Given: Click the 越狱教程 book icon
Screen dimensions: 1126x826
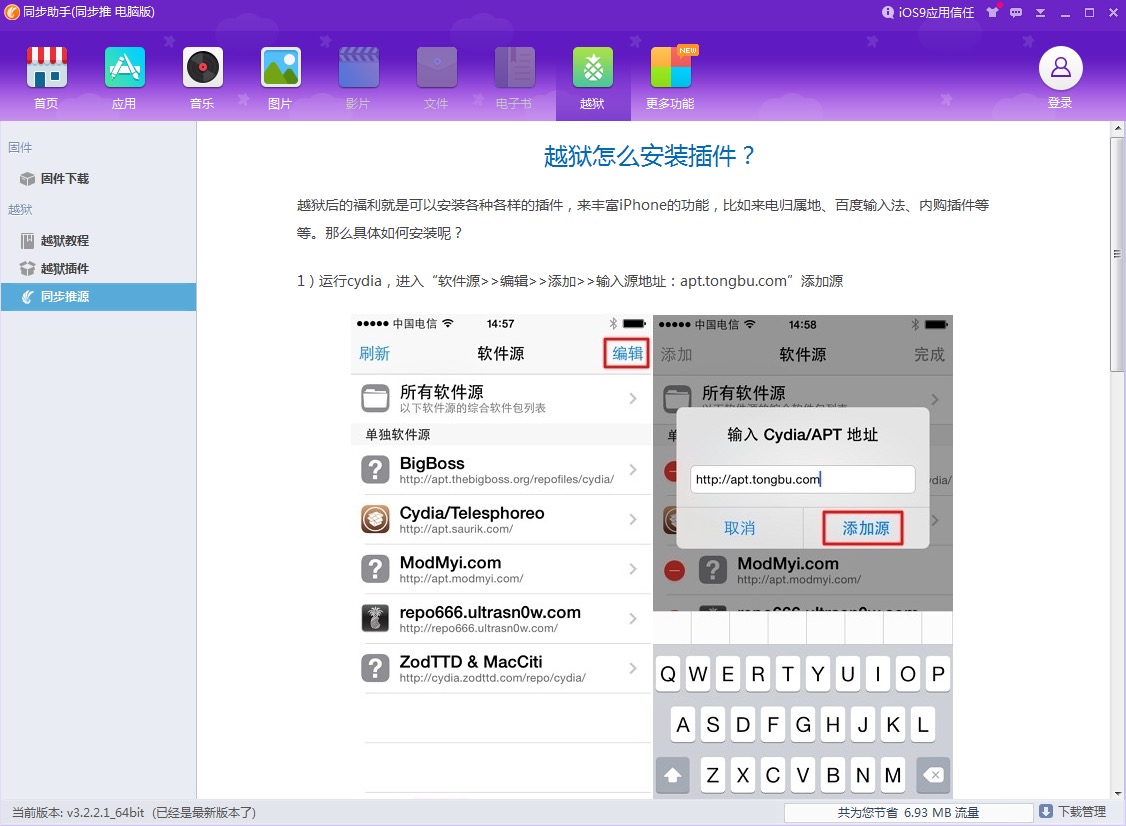Looking at the screenshot, I should point(27,241).
